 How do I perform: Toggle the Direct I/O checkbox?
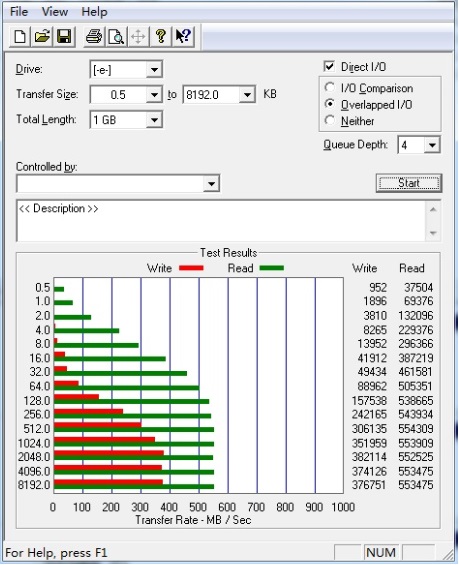tap(329, 66)
